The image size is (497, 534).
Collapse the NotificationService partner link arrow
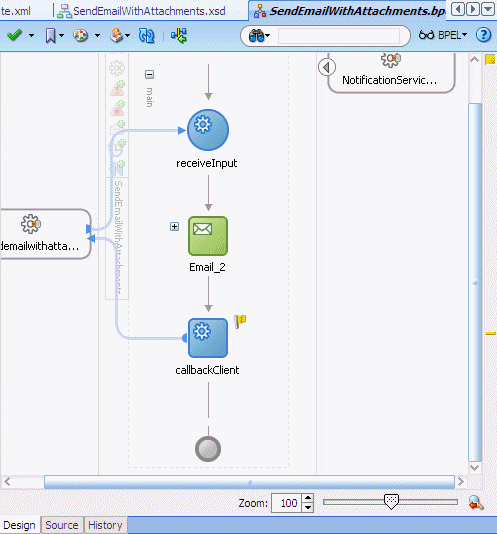click(x=327, y=67)
